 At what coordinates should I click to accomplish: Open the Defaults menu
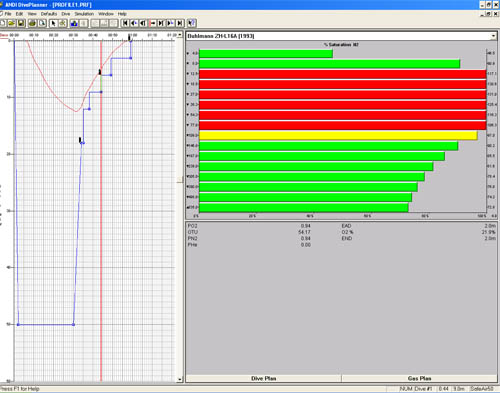(49, 14)
